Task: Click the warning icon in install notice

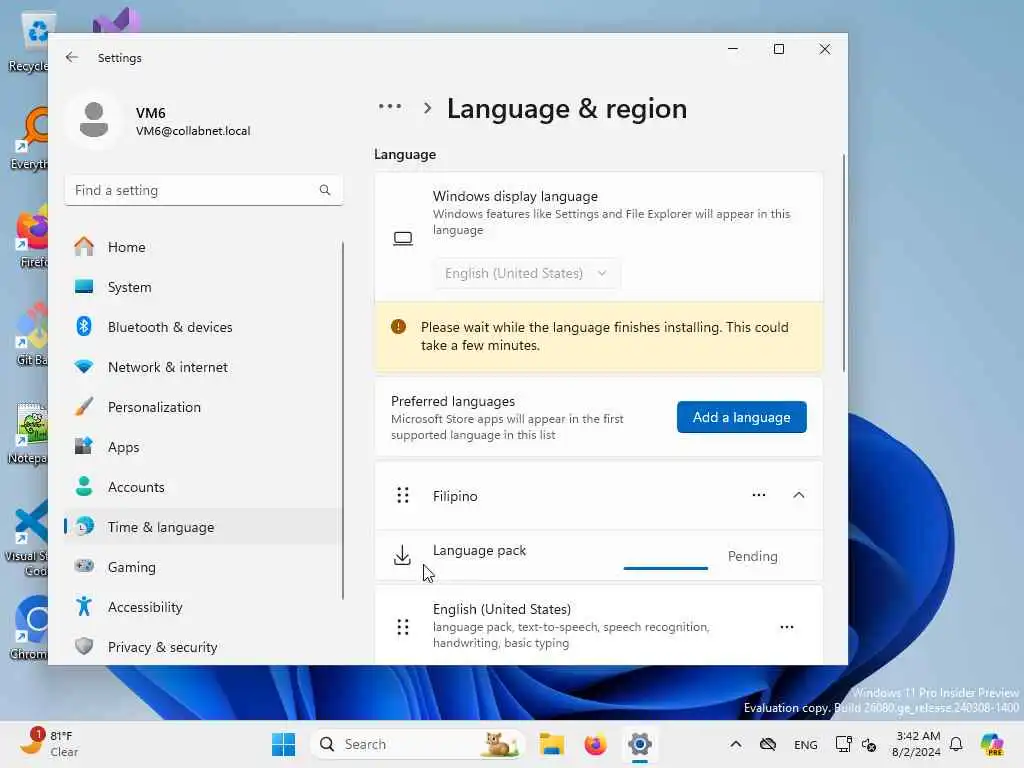Action: pyautogui.click(x=398, y=327)
